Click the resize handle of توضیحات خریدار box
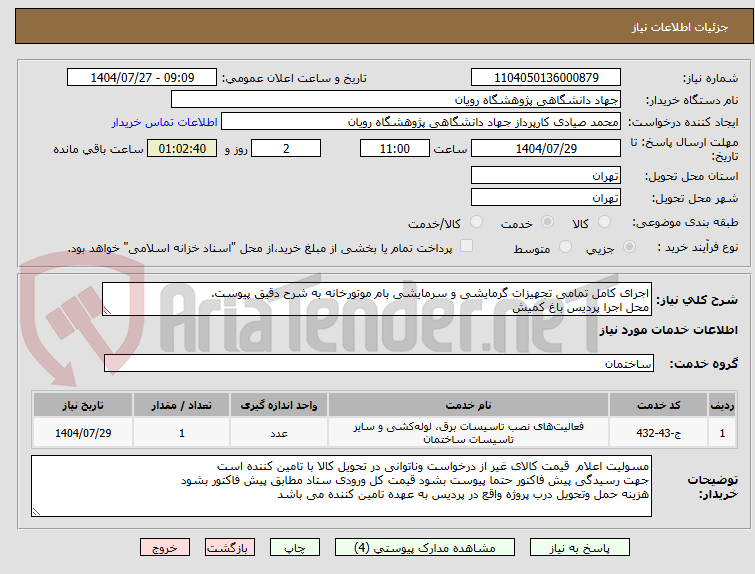755x574 pixels. click(36, 511)
